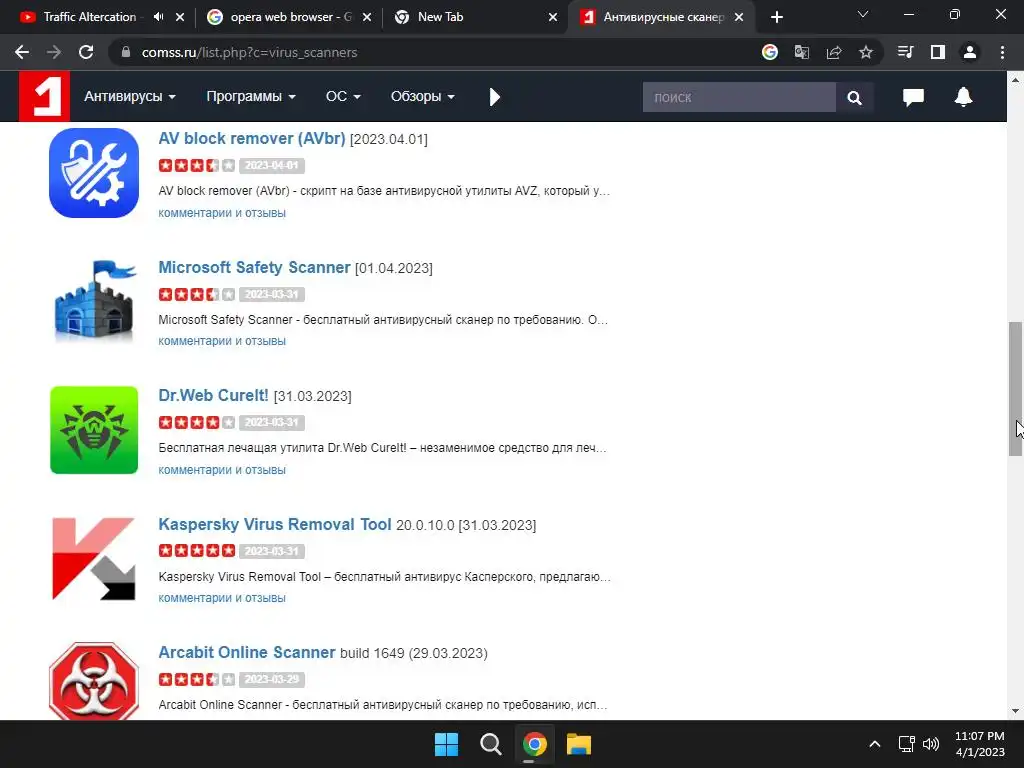Click Kaspersky five-star rating
The image size is (1024, 768).
197,551
